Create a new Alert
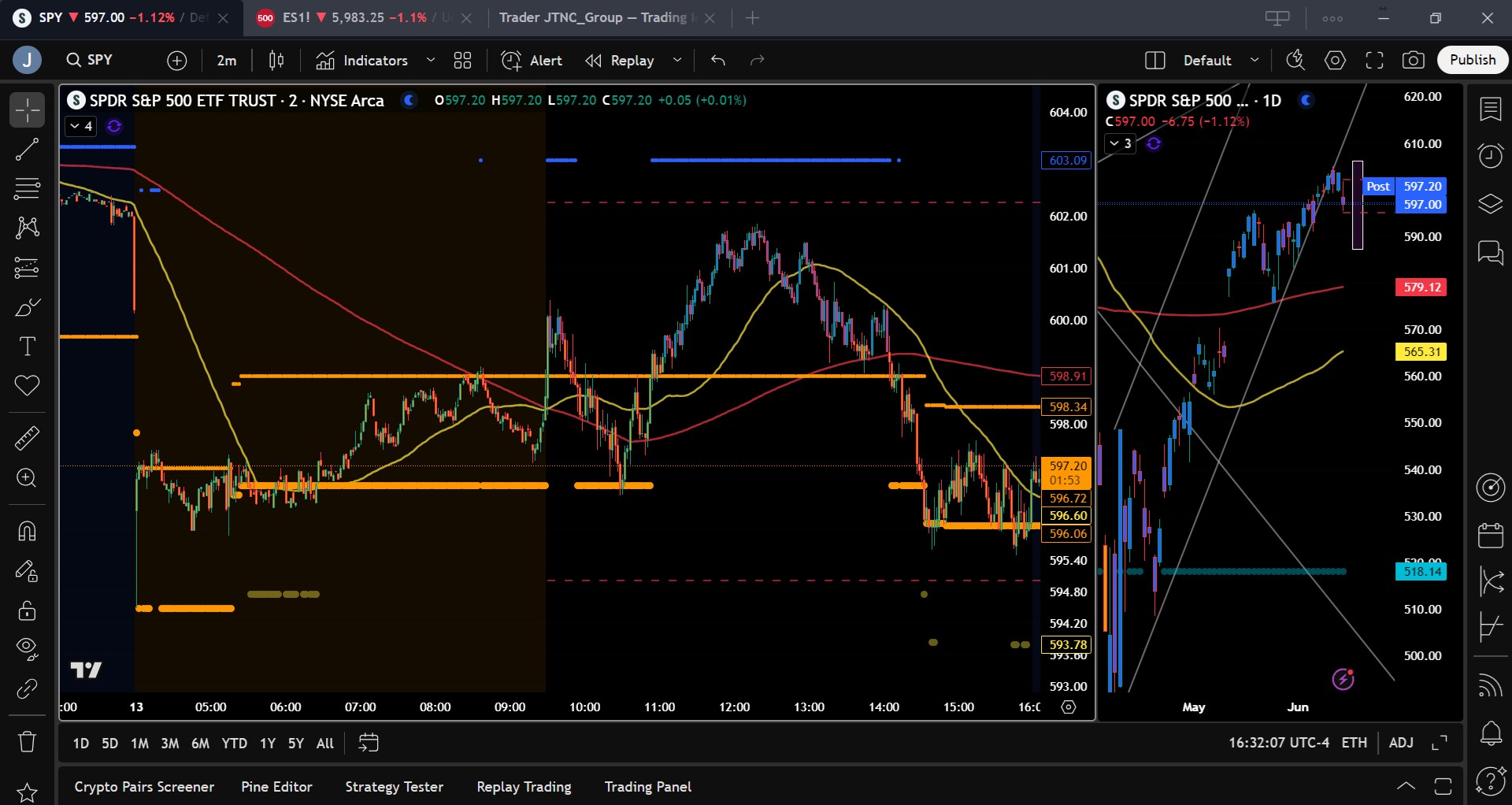Image resolution: width=1512 pixels, height=805 pixels. click(x=532, y=60)
